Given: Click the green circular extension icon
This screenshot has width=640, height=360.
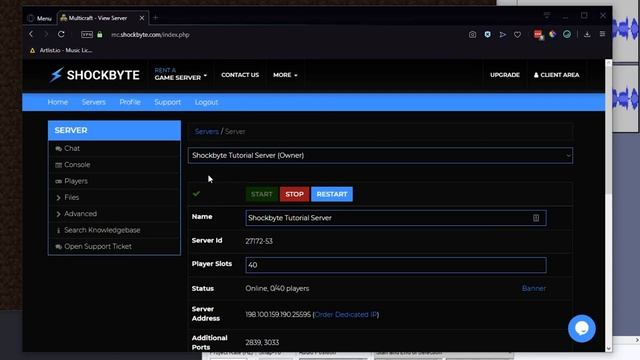Looking at the screenshot, I should [567, 35].
